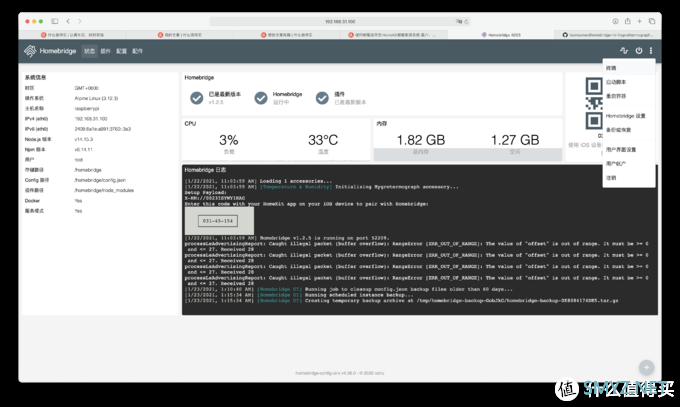Image resolution: width=680 pixels, height=407 pixels.
Task: Switch to the GitHub hygrothermograph browser tab
Action: pyautogui.click(x=608, y=35)
